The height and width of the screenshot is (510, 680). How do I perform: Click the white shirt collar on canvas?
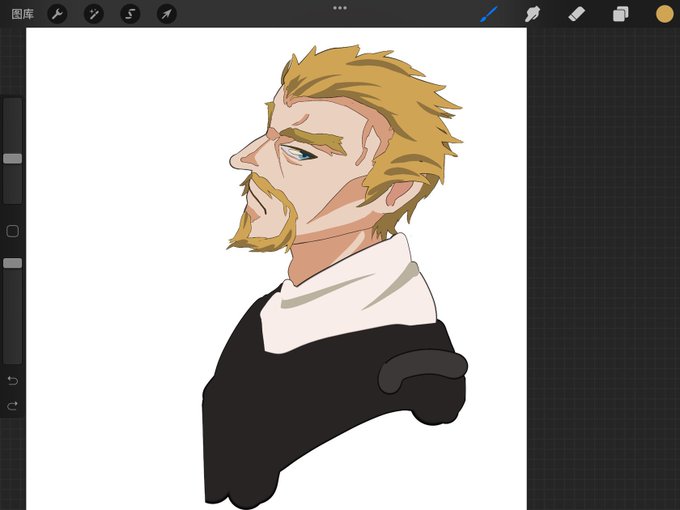point(349,299)
